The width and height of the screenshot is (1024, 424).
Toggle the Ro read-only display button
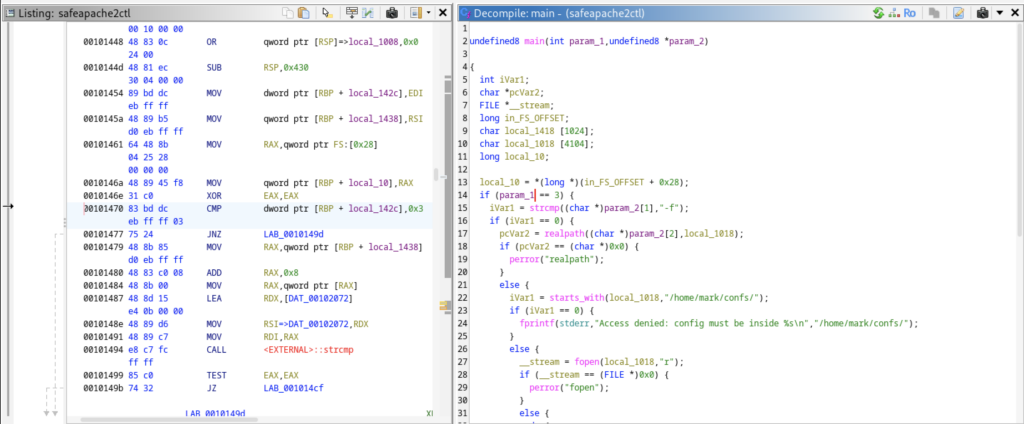pos(911,13)
